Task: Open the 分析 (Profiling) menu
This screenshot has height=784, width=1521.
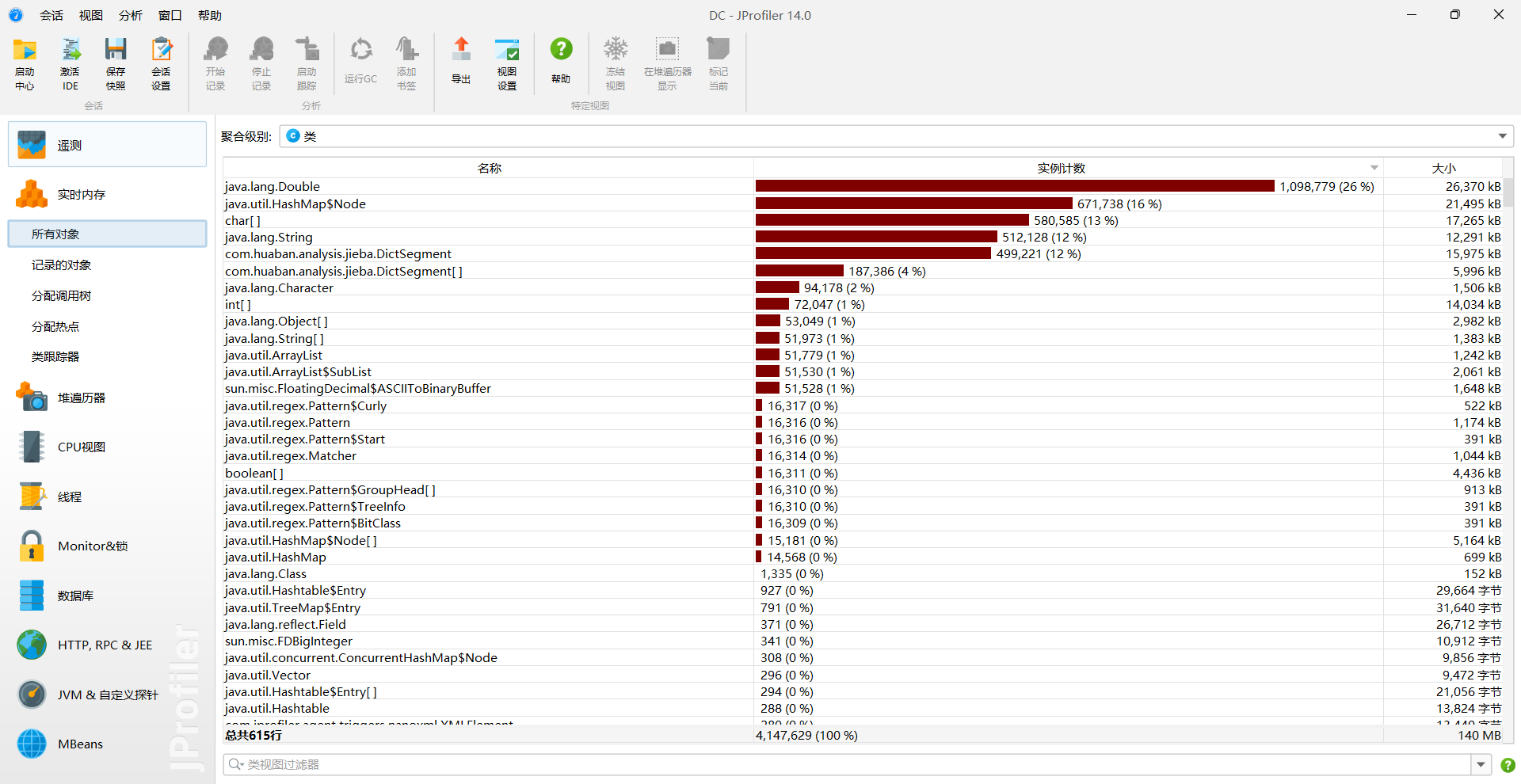Action: pyautogui.click(x=131, y=15)
